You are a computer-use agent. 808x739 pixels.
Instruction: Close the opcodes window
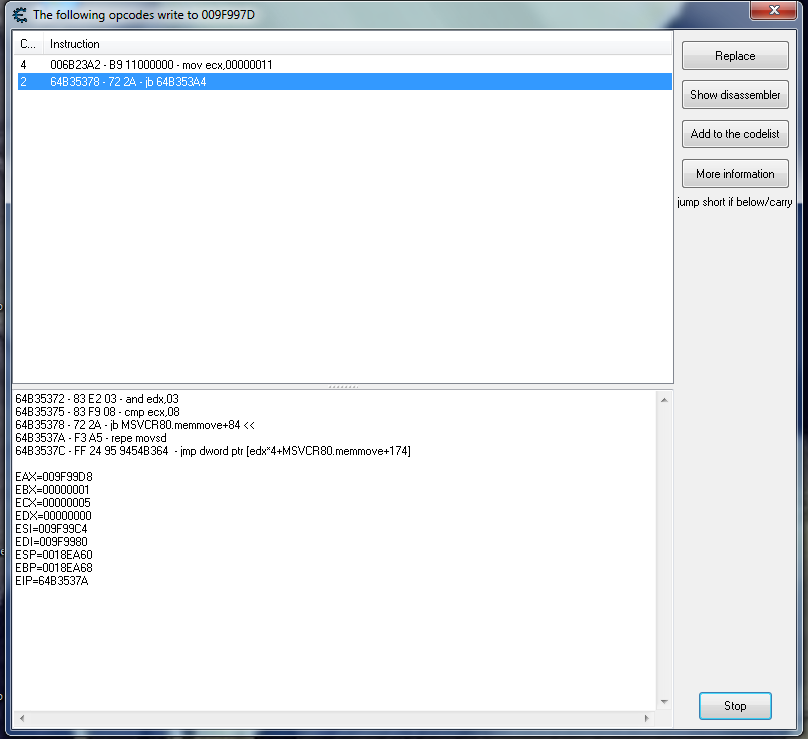tap(773, 10)
